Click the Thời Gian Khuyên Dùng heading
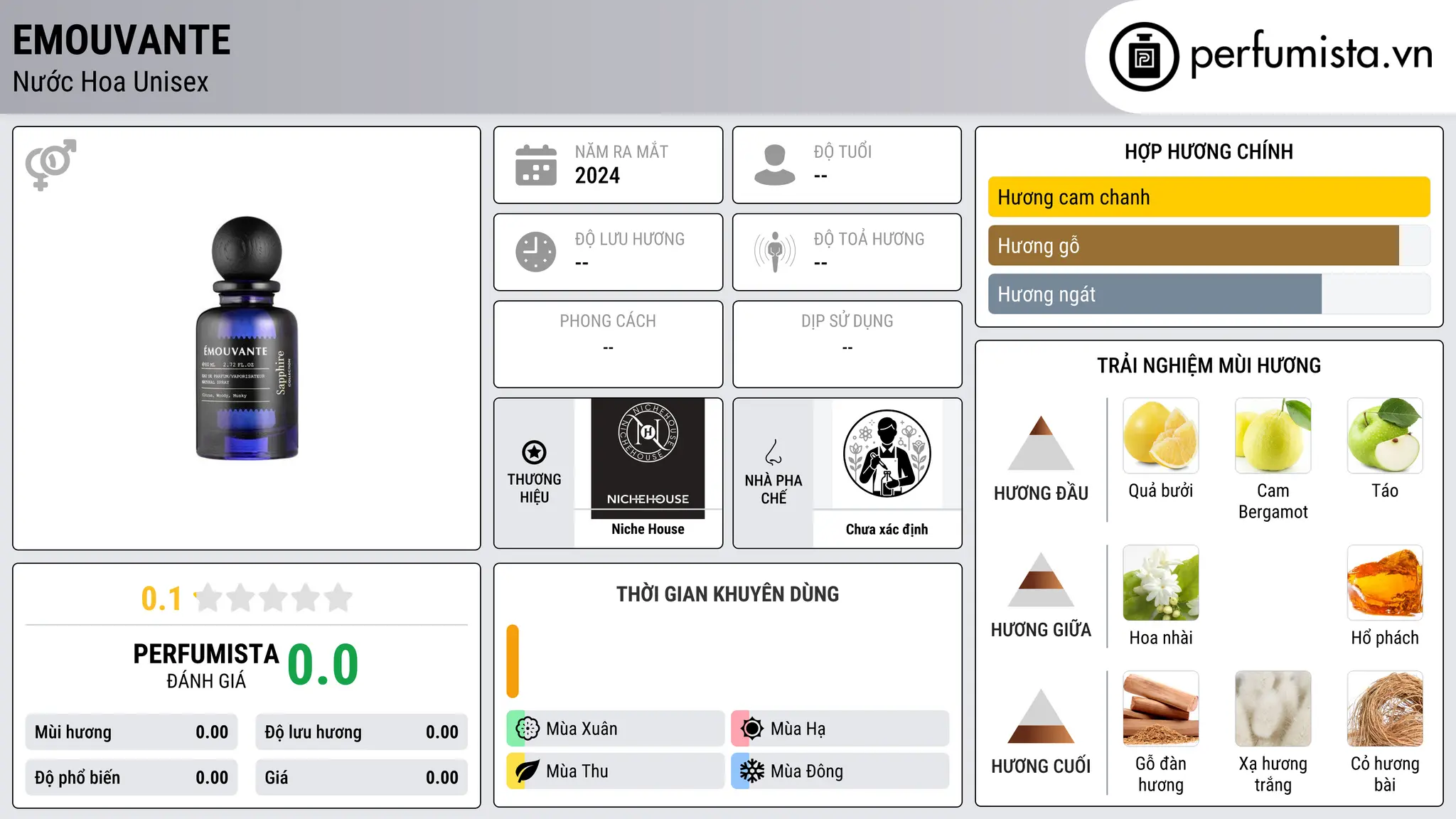 point(727,594)
